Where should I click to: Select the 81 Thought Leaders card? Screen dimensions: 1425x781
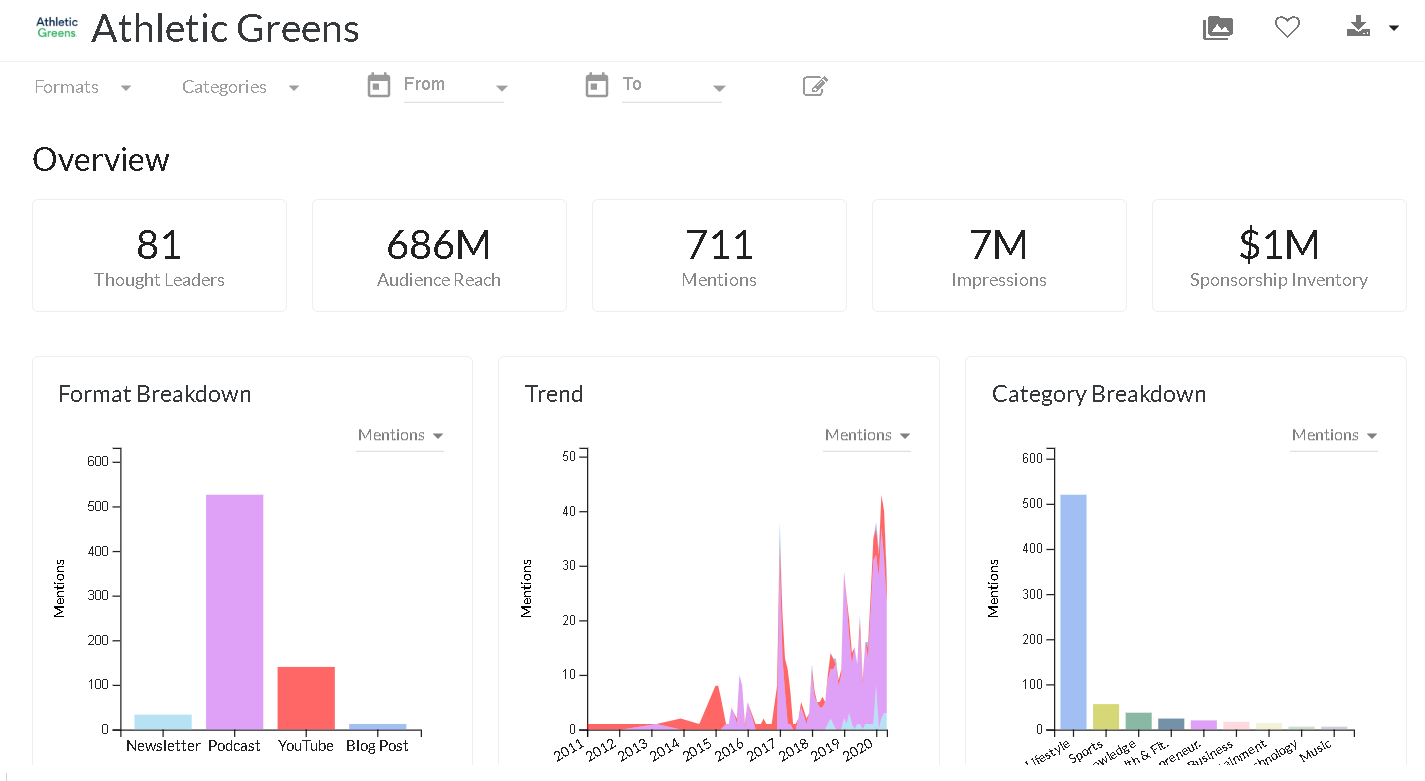[159, 255]
